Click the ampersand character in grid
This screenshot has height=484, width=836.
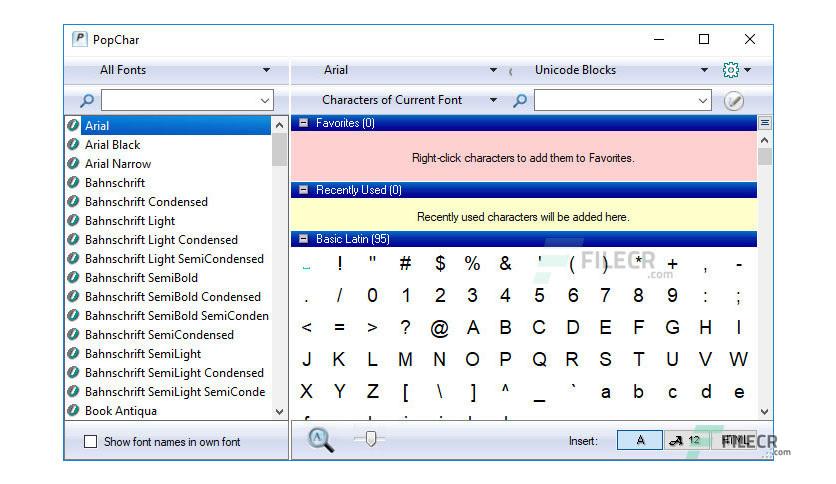pyautogui.click(x=505, y=263)
